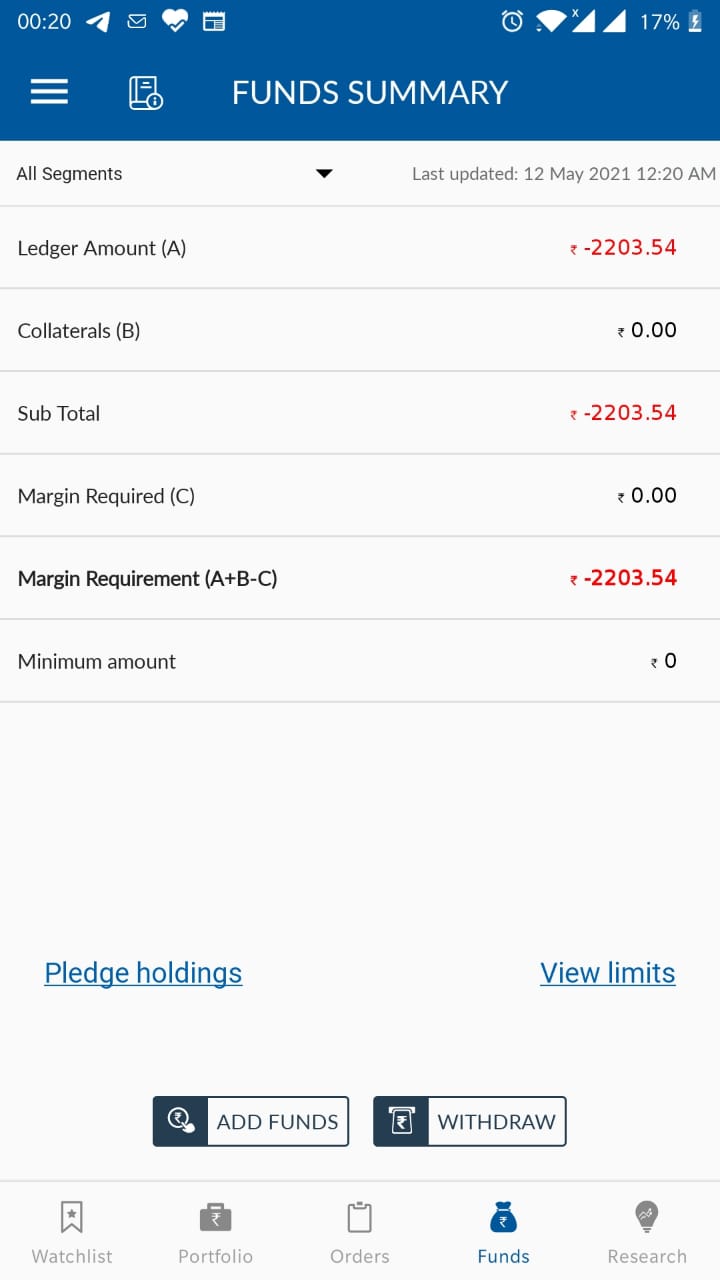Select the Ledger Amount (A) row
This screenshot has height=1280, width=720.
coord(360,248)
